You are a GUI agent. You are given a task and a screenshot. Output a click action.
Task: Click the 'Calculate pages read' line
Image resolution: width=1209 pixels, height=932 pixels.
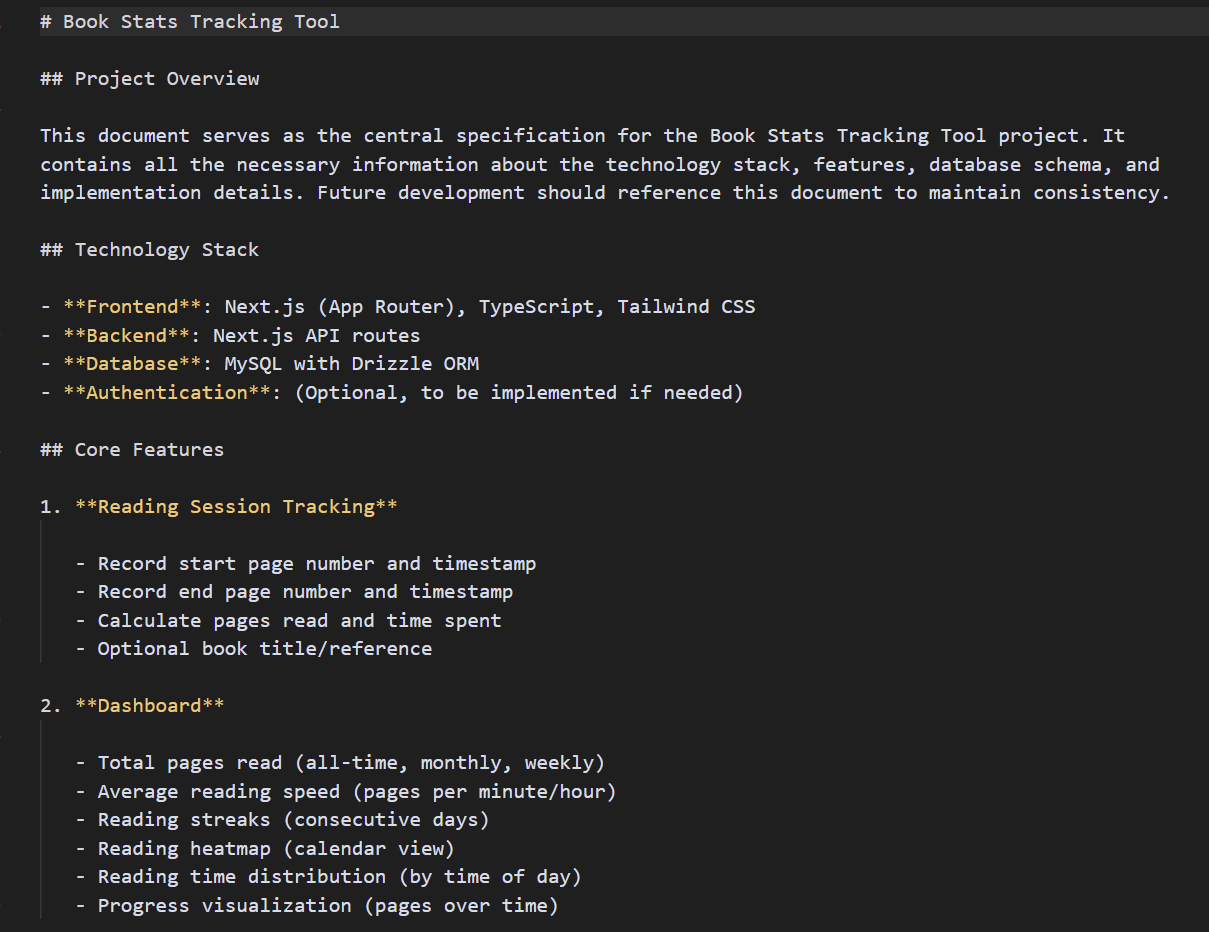[298, 620]
